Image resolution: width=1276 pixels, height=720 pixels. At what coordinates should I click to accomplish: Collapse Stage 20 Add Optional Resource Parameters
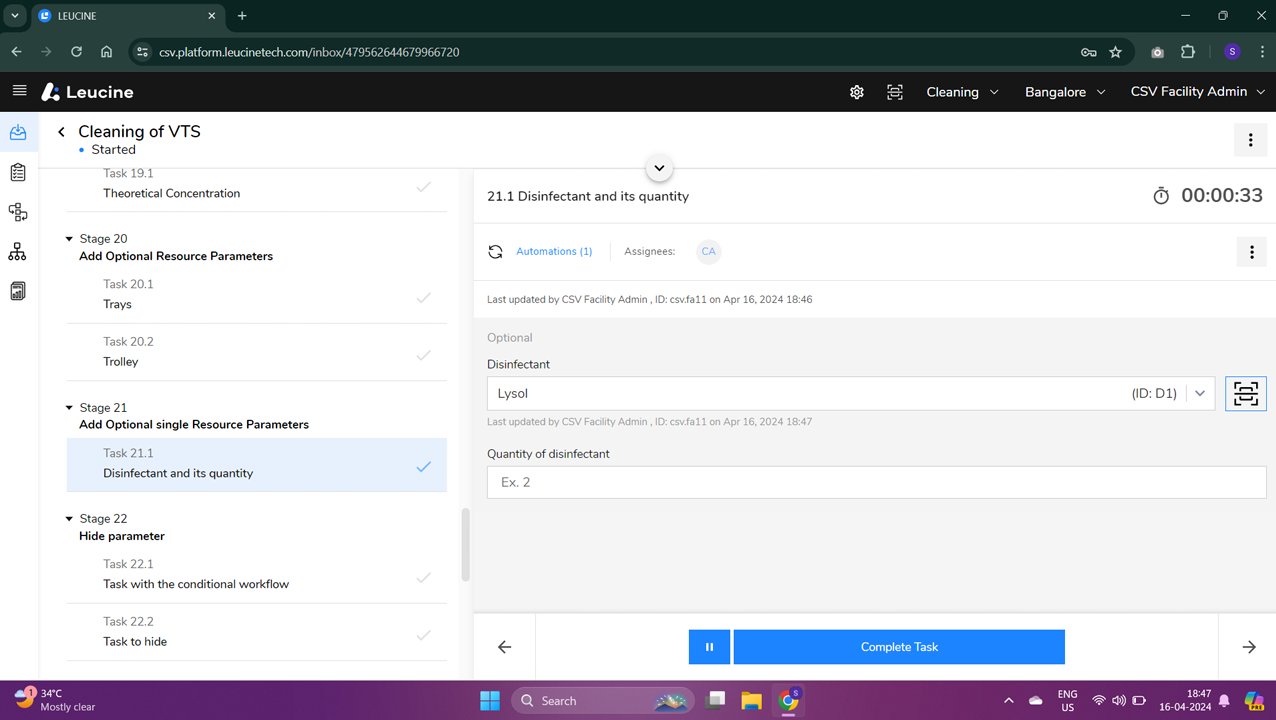(x=69, y=239)
